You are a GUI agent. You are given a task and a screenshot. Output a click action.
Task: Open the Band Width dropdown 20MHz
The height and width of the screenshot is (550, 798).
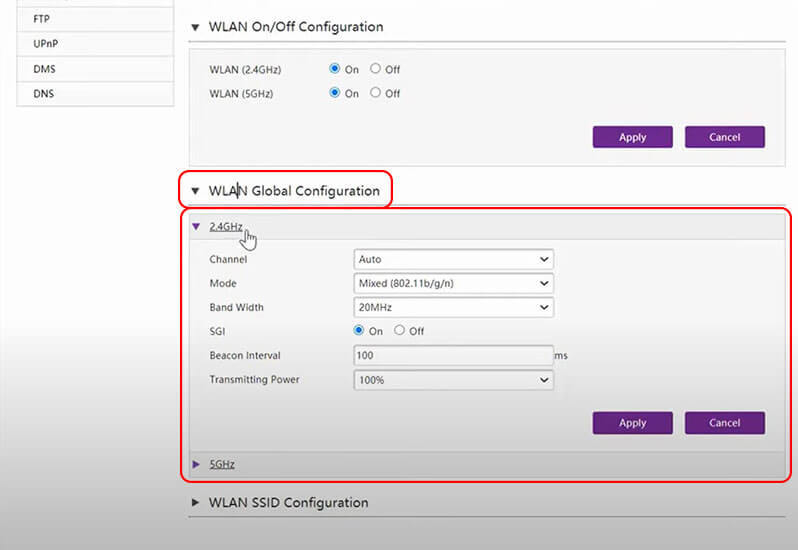[453, 307]
